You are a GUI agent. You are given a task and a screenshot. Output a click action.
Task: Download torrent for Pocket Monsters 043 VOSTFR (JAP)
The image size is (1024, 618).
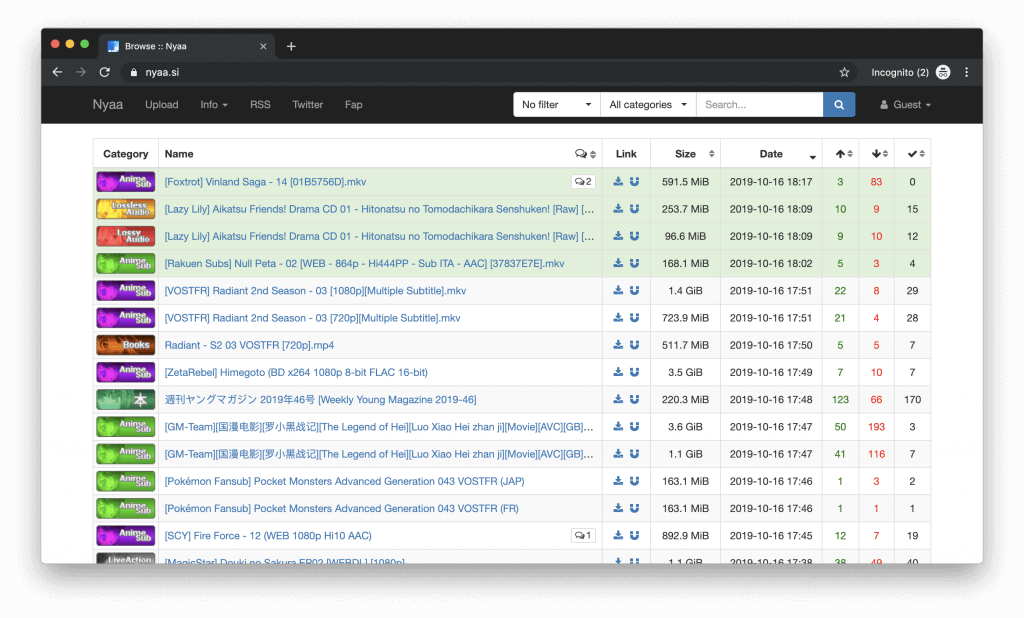pos(618,481)
